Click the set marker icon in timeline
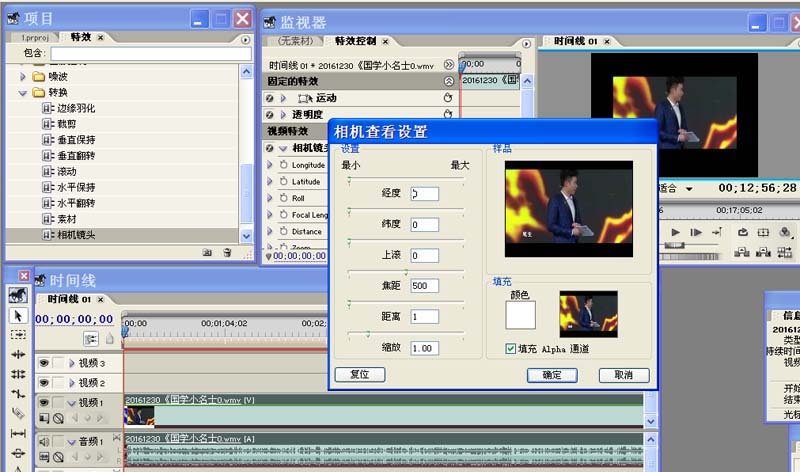 (x=109, y=338)
